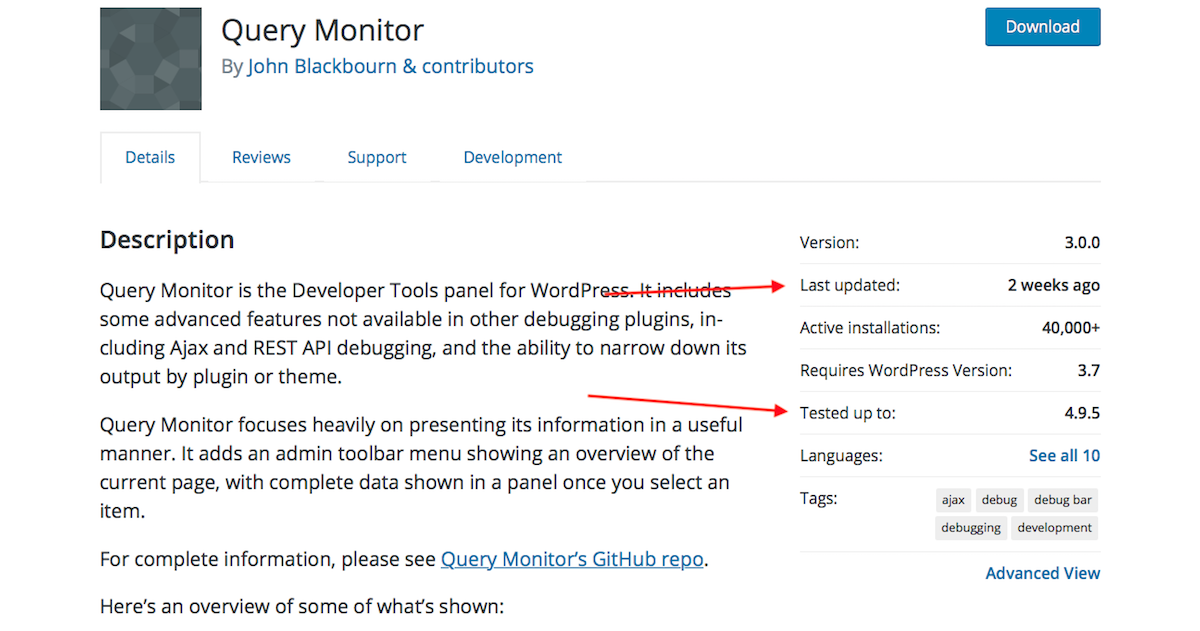
Task: Select the debug tag
Action: tap(999, 500)
